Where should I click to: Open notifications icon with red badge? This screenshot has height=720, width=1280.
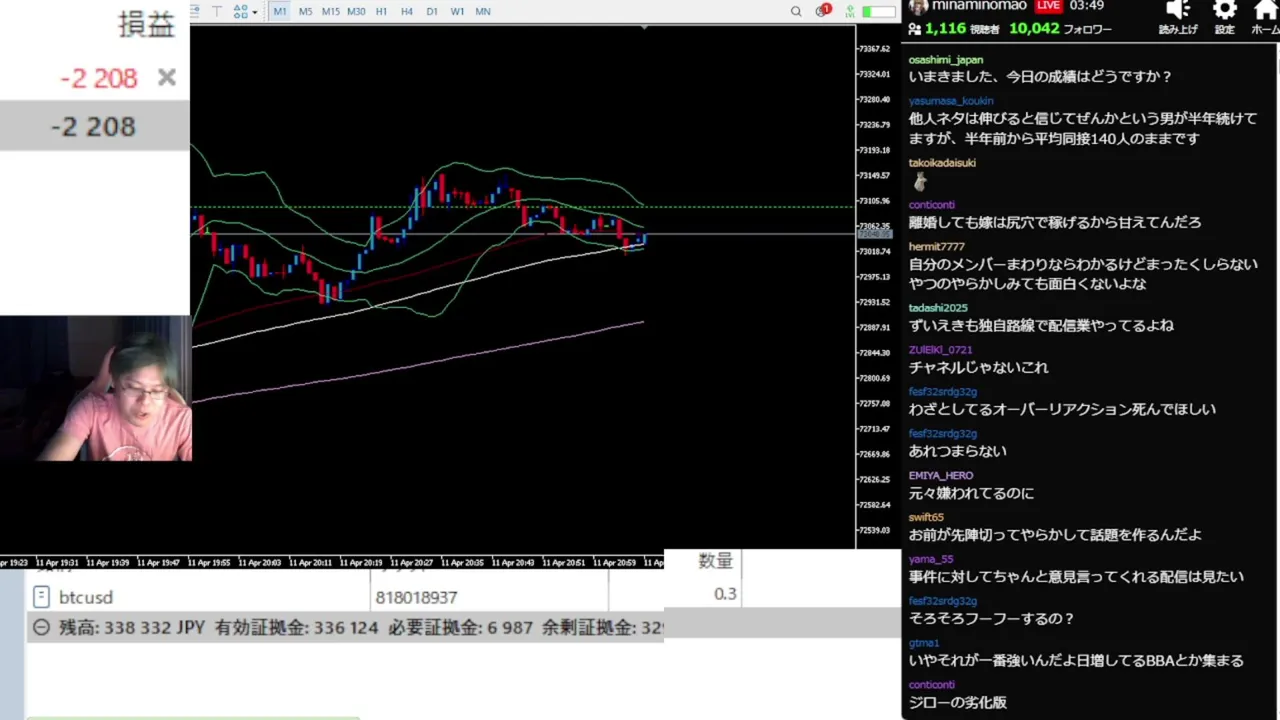click(823, 11)
